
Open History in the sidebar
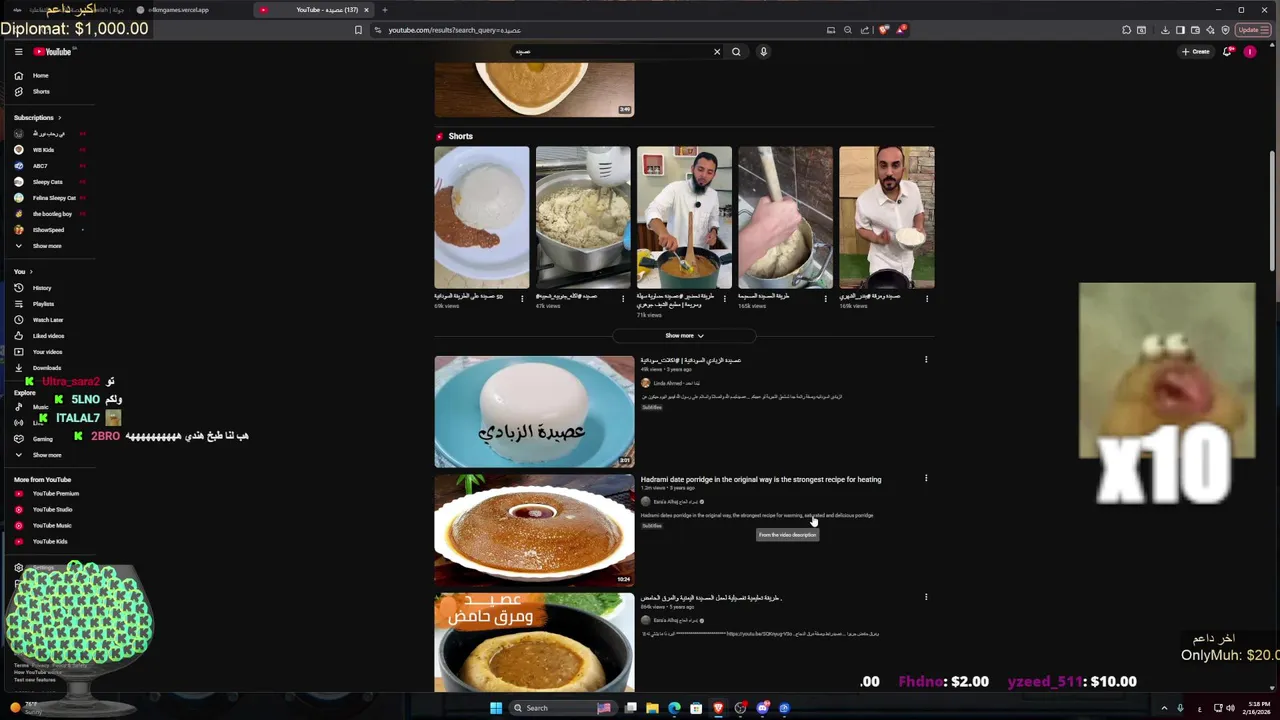(x=42, y=288)
